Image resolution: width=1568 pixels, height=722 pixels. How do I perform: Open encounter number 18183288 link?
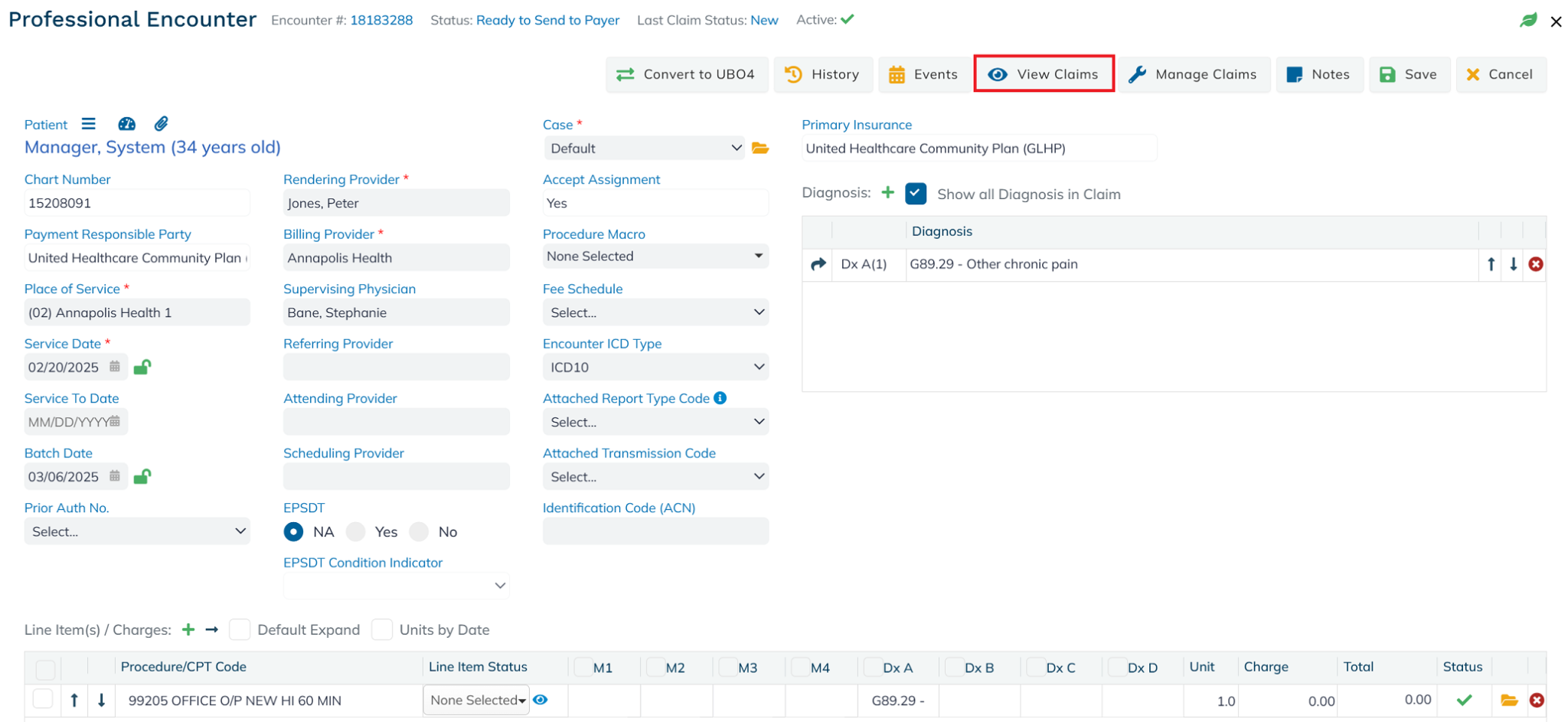381,20
